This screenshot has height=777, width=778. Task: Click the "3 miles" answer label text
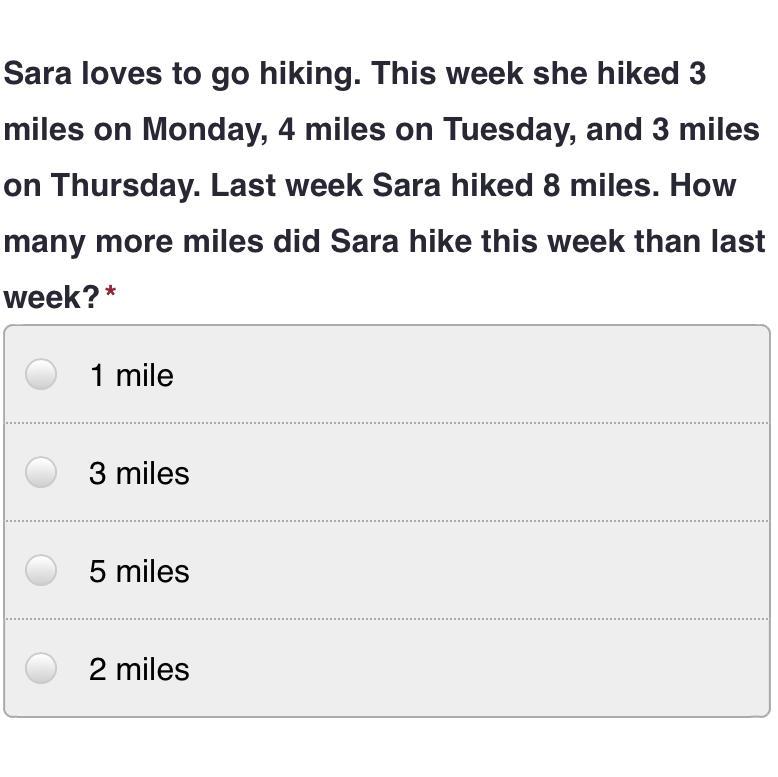click(139, 473)
